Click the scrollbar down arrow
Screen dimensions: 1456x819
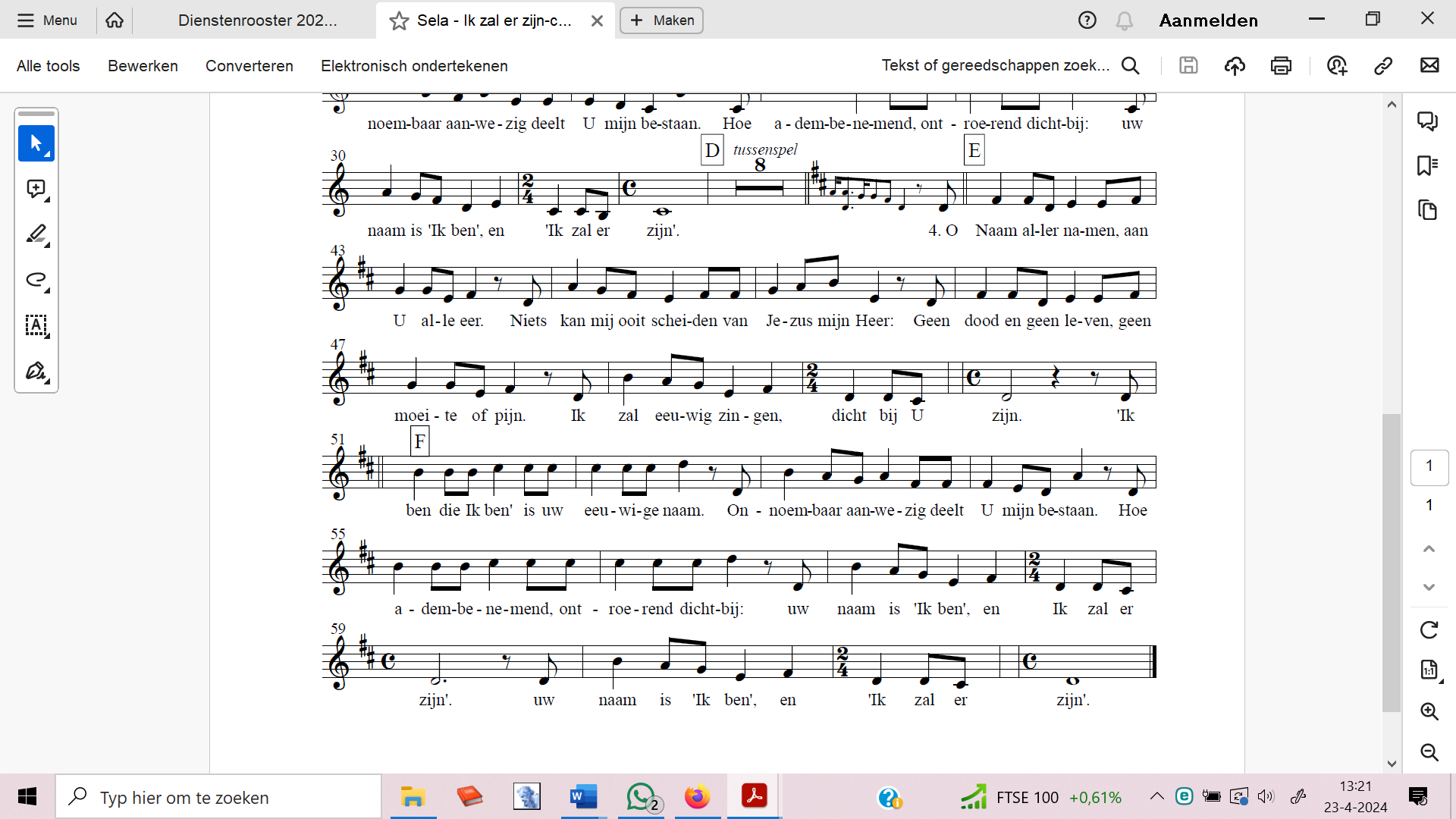1392,764
